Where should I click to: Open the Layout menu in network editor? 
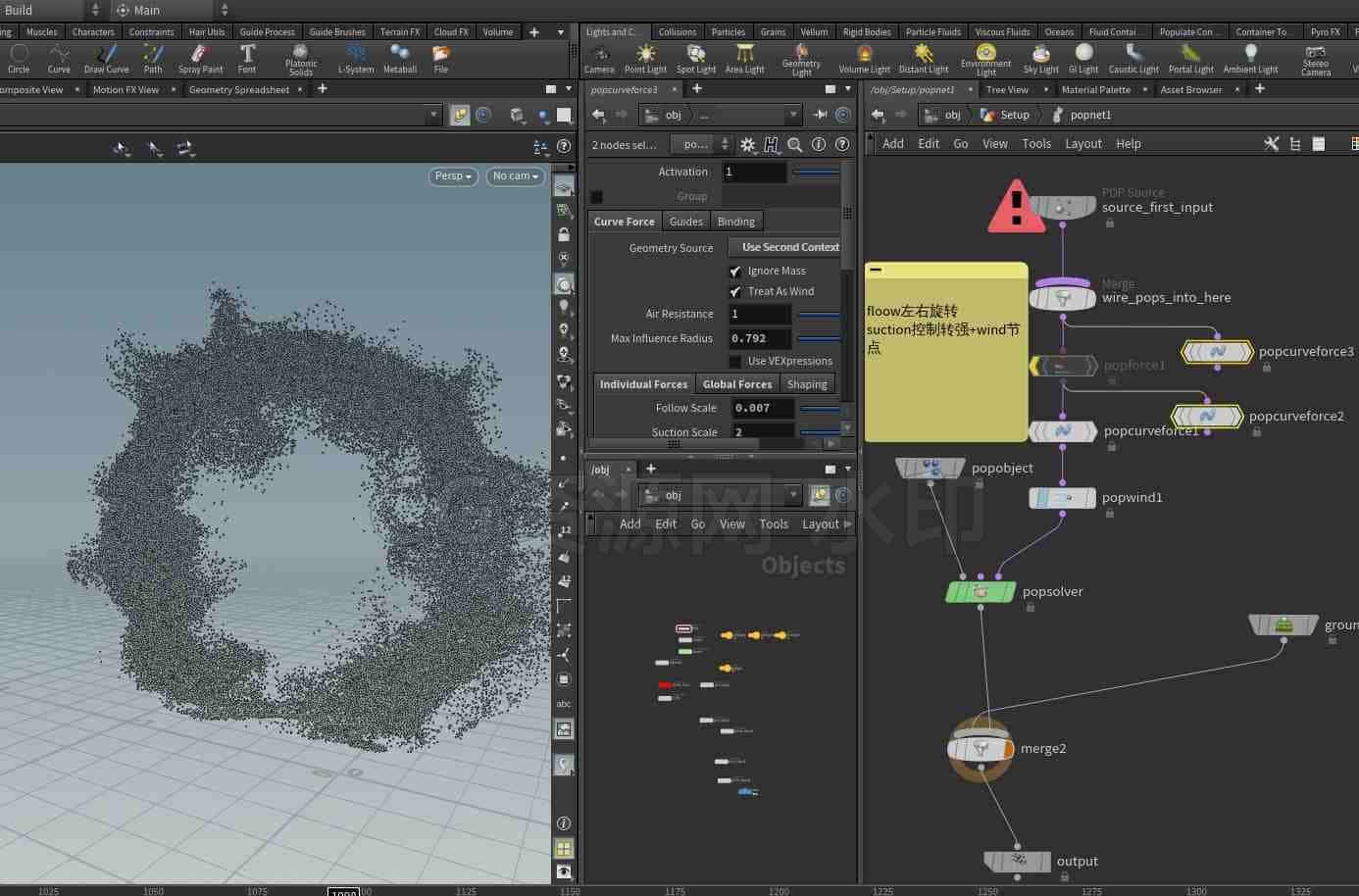(x=1083, y=144)
